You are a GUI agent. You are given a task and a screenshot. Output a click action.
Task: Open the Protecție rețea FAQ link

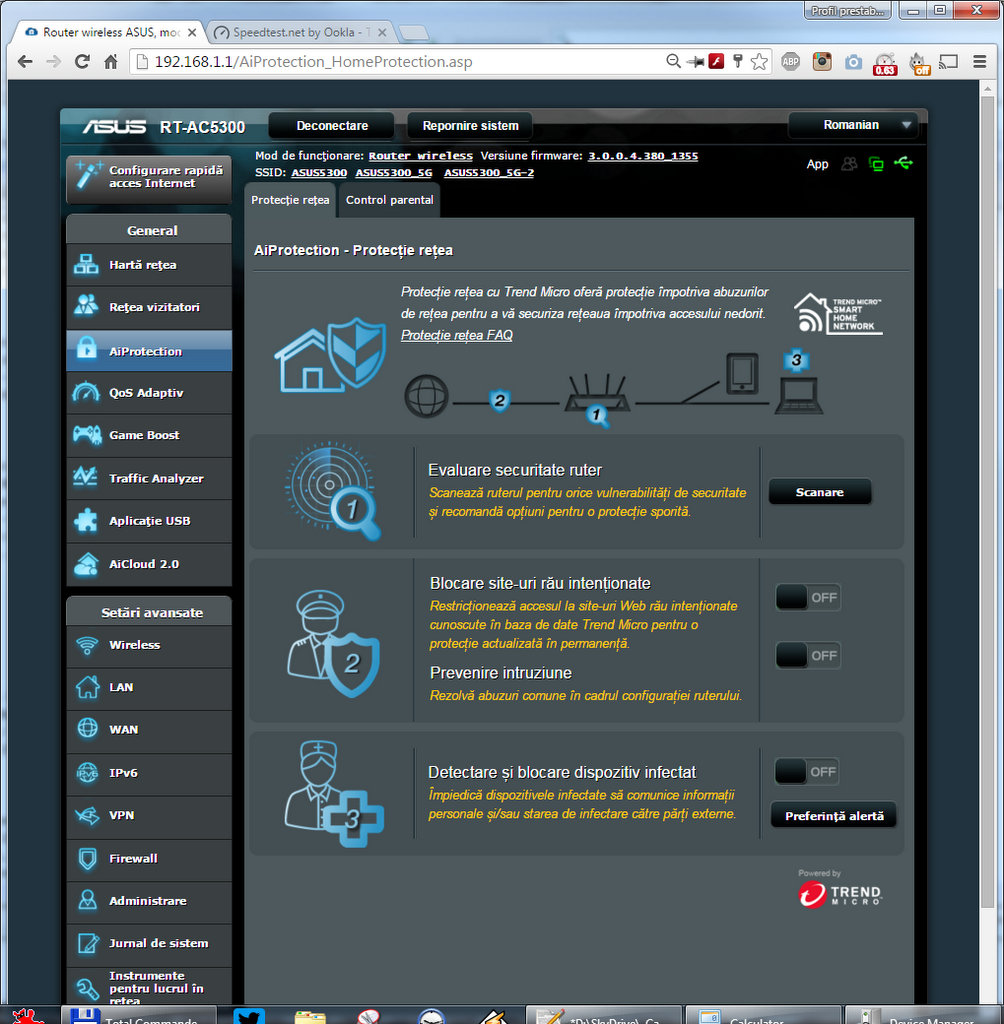point(457,335)
